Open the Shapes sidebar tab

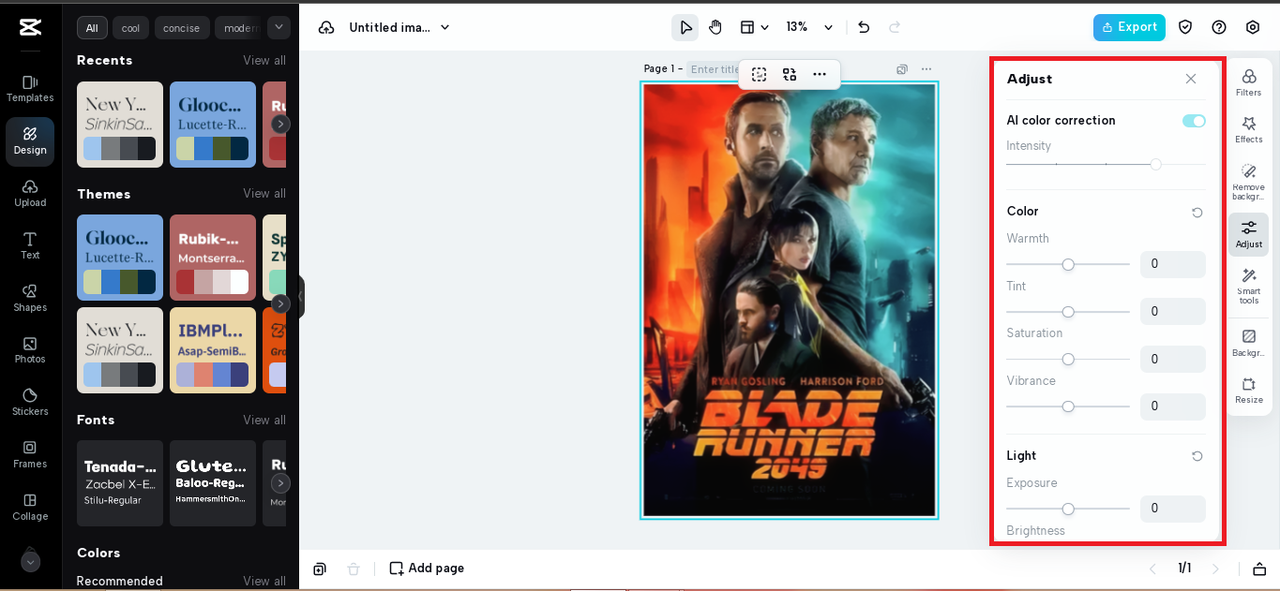coord(30,298)
